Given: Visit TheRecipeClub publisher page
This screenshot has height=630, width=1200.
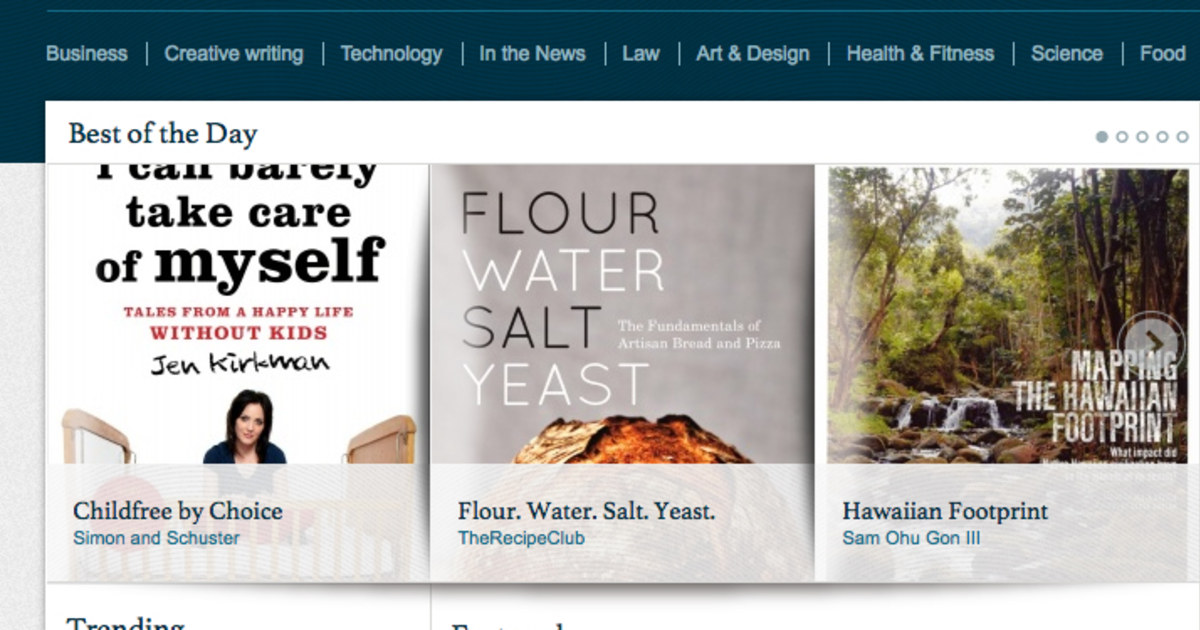Looking at the screenshot, I should coord(521,538).
